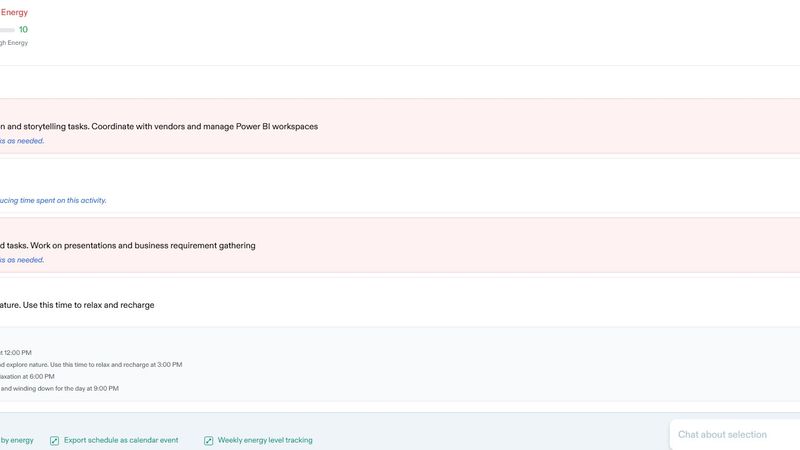The image size is (800, 450).
Task: Click the winding down 9:00 PM entry
Action: point(59,389)
